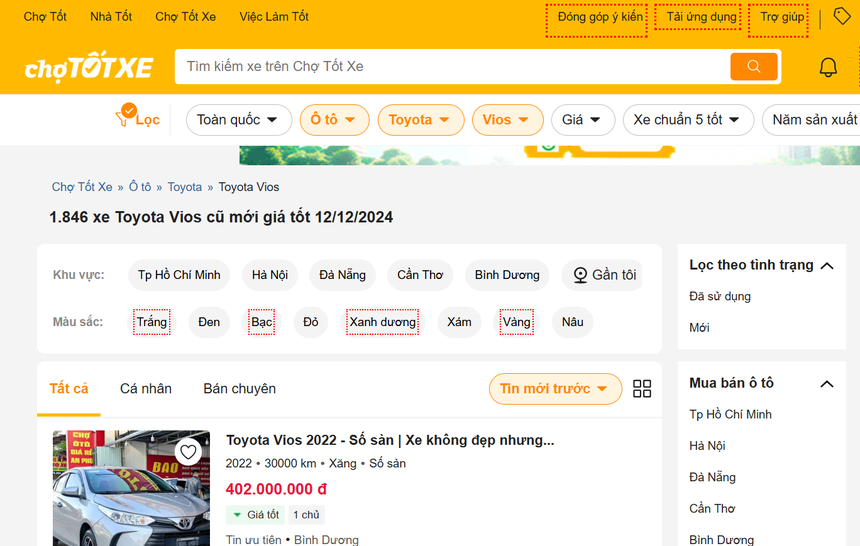The image size is (860, 546).
Task: Collapse the Mua bán ô tô section
Action: click(x=827, y=384)
